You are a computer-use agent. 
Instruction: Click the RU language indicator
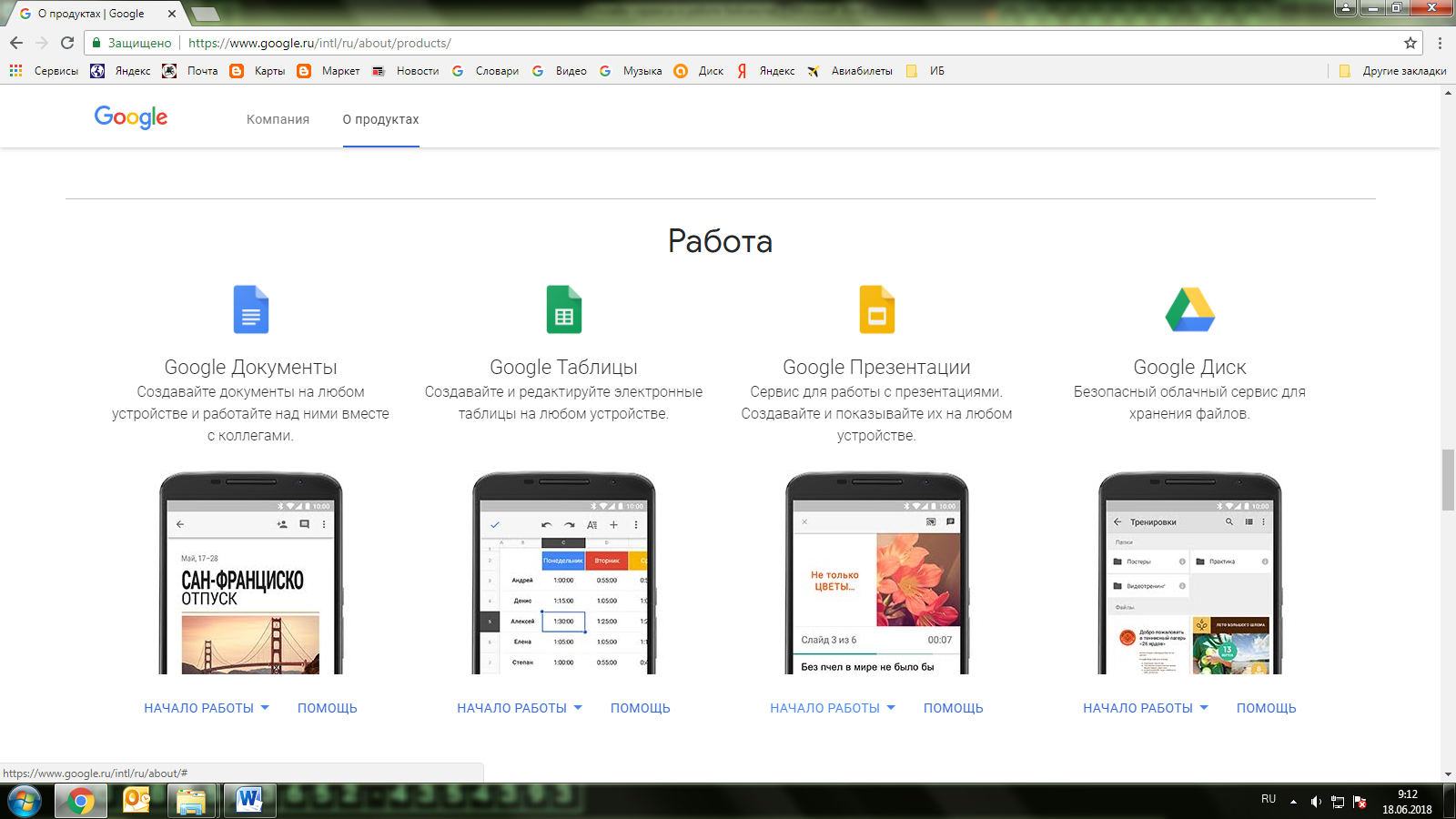click(1269, 799)
